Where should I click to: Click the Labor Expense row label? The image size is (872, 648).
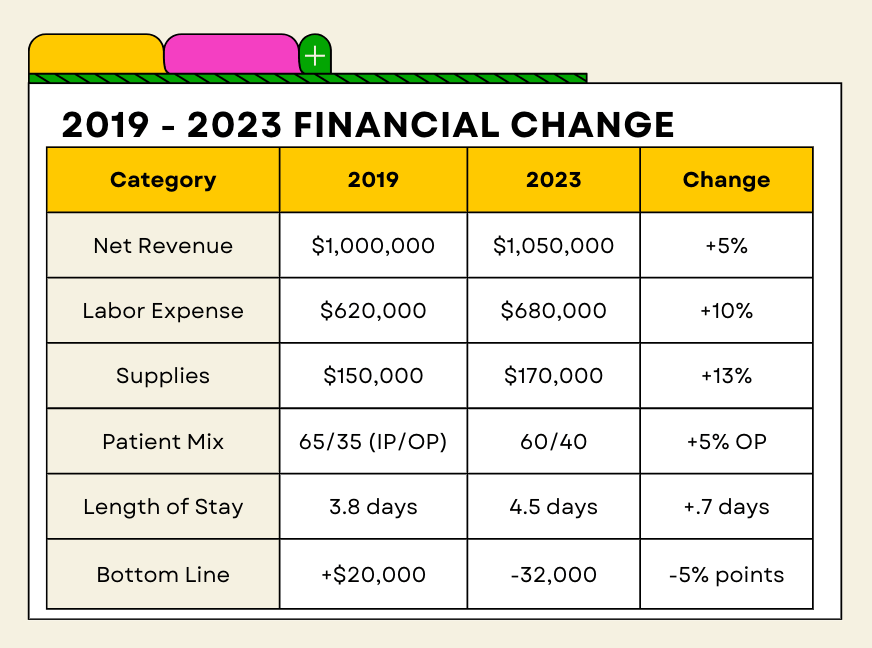coord(163,310)
